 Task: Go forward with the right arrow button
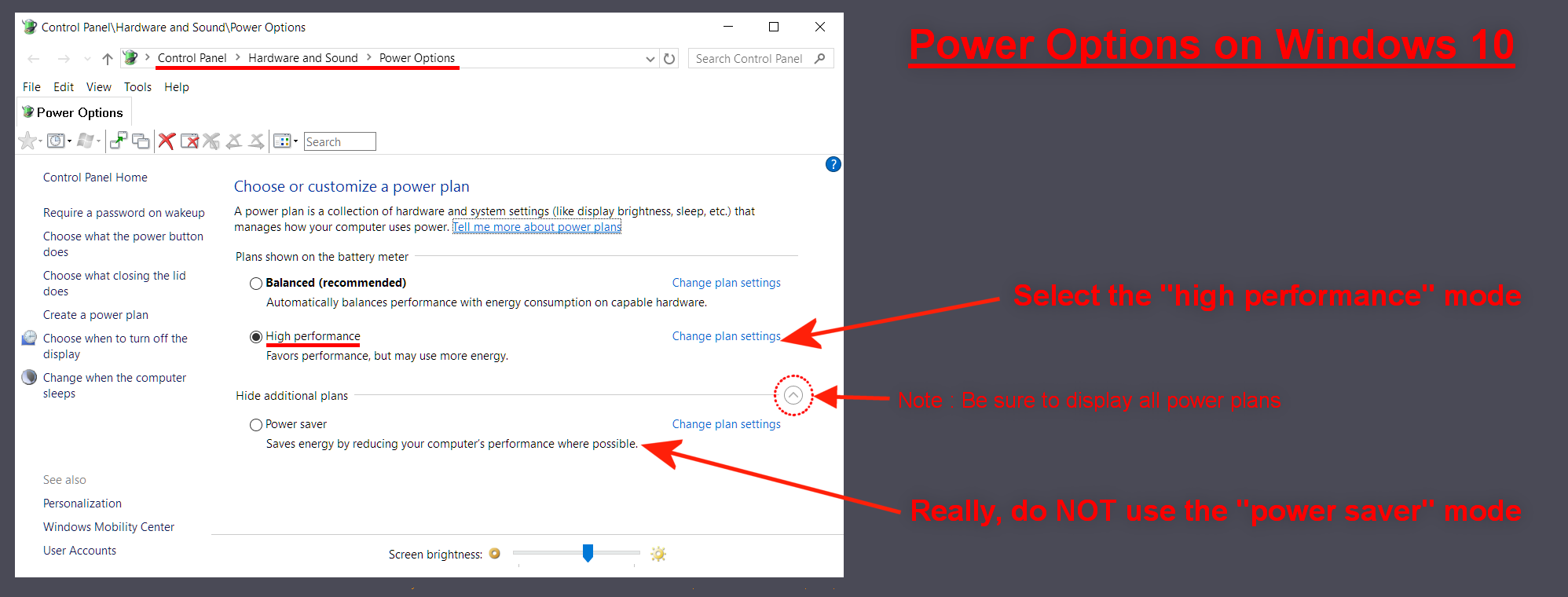[x=64, y=58]
